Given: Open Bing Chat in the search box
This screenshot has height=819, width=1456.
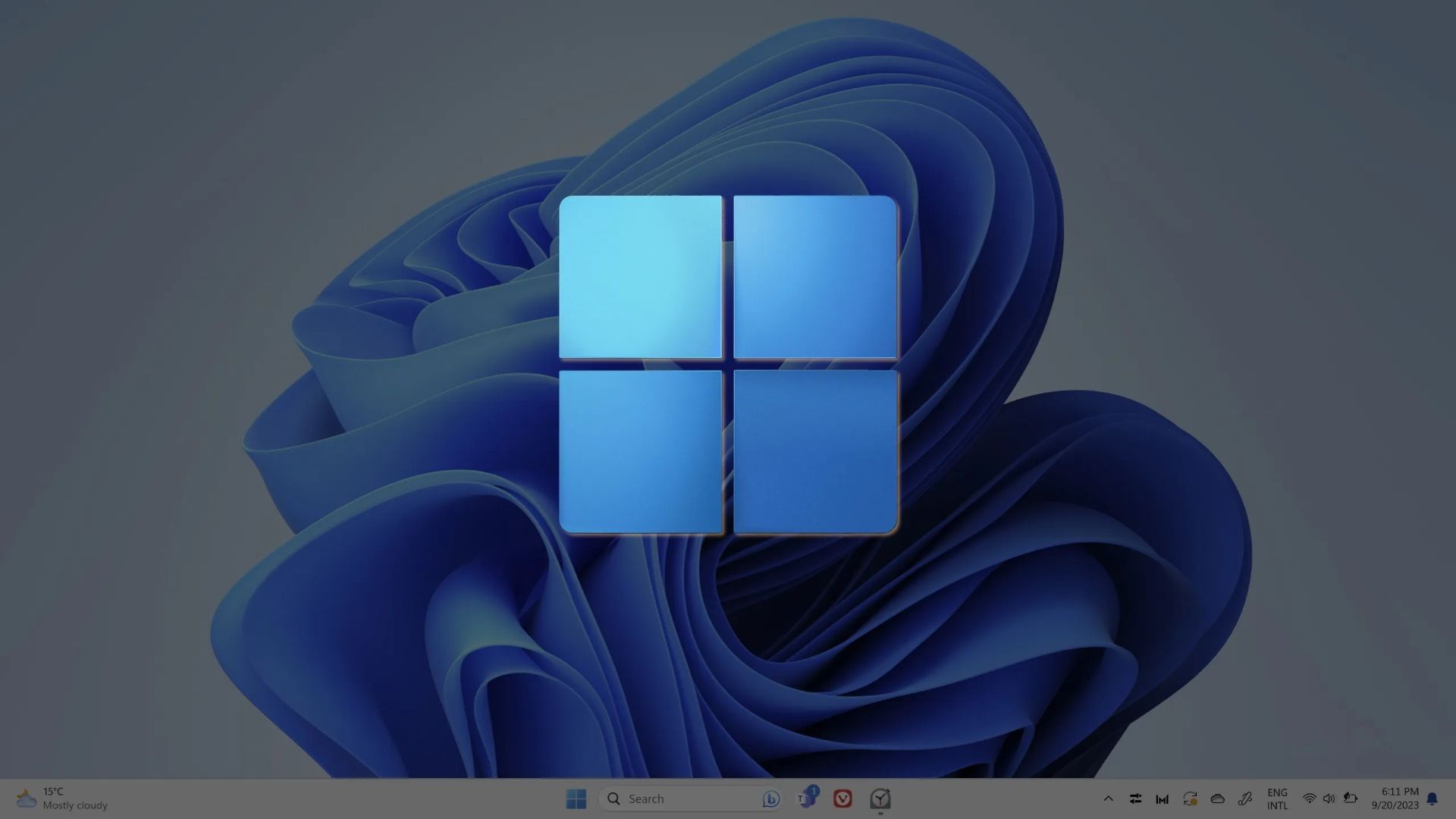Looking at the screenshot, I should (771, 799).
